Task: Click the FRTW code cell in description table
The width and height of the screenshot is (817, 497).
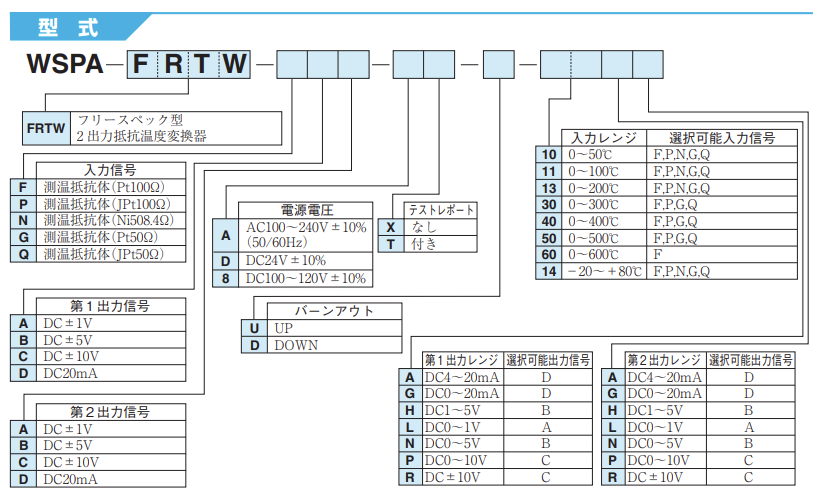Action: [x=45, y=129]
